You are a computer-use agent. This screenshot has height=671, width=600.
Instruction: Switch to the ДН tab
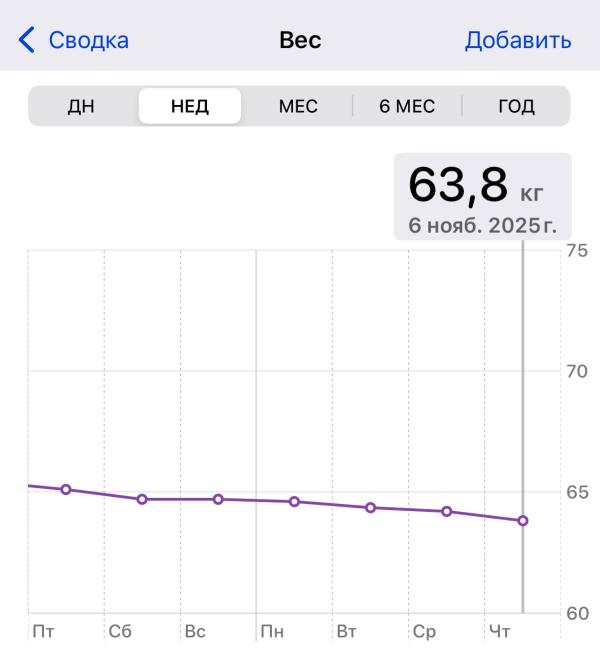coord(81,106)
